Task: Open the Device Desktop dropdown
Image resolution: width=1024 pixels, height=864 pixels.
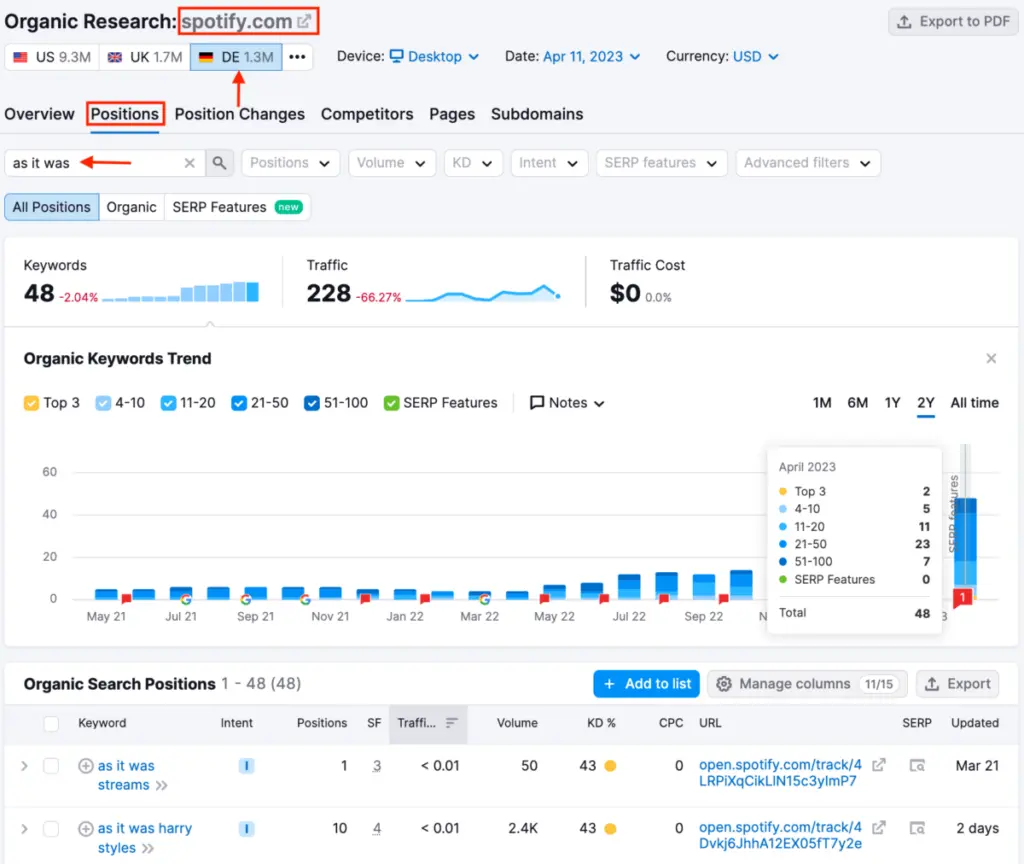Action: [434, 57]
